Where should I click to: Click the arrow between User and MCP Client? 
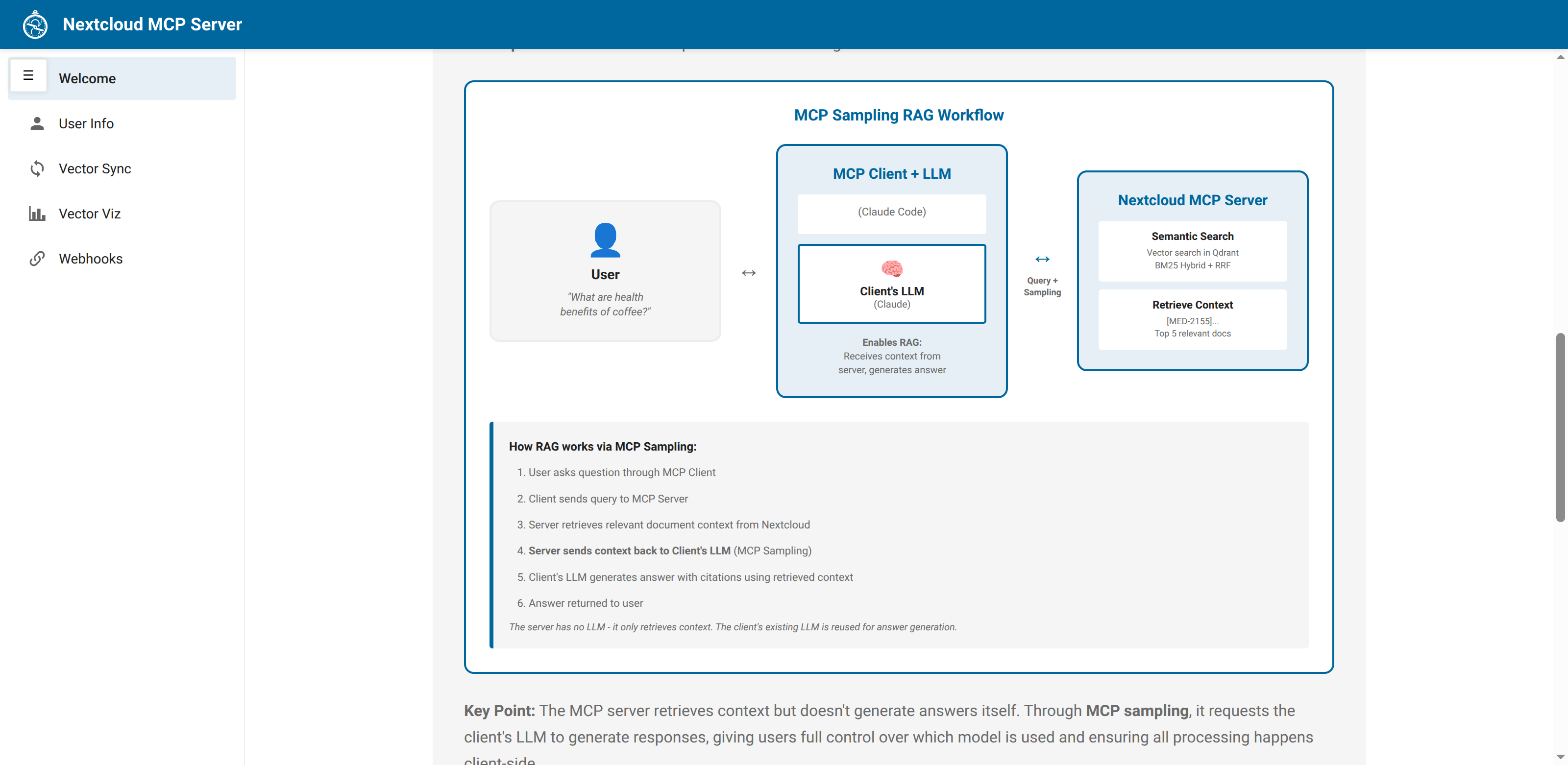click(x=749, y=273)
